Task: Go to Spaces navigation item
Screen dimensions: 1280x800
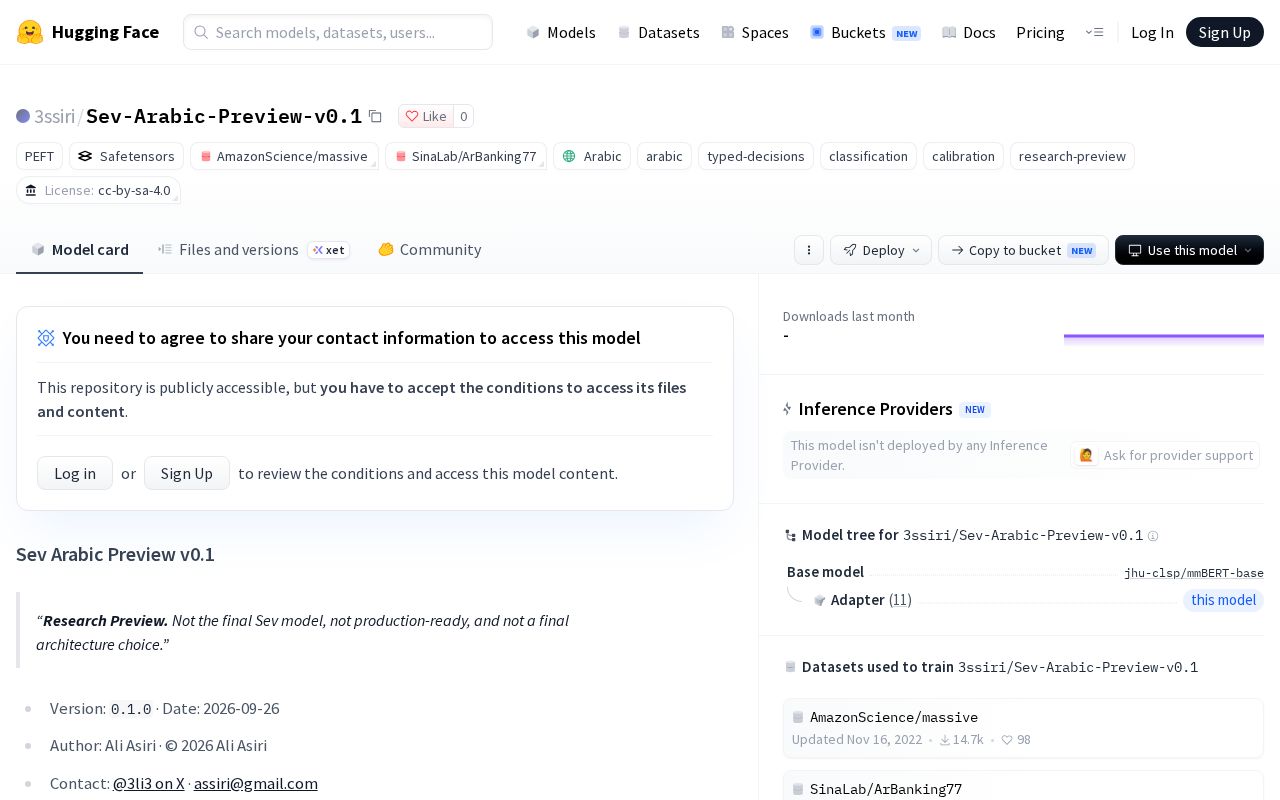Action: tap(755, 32)
